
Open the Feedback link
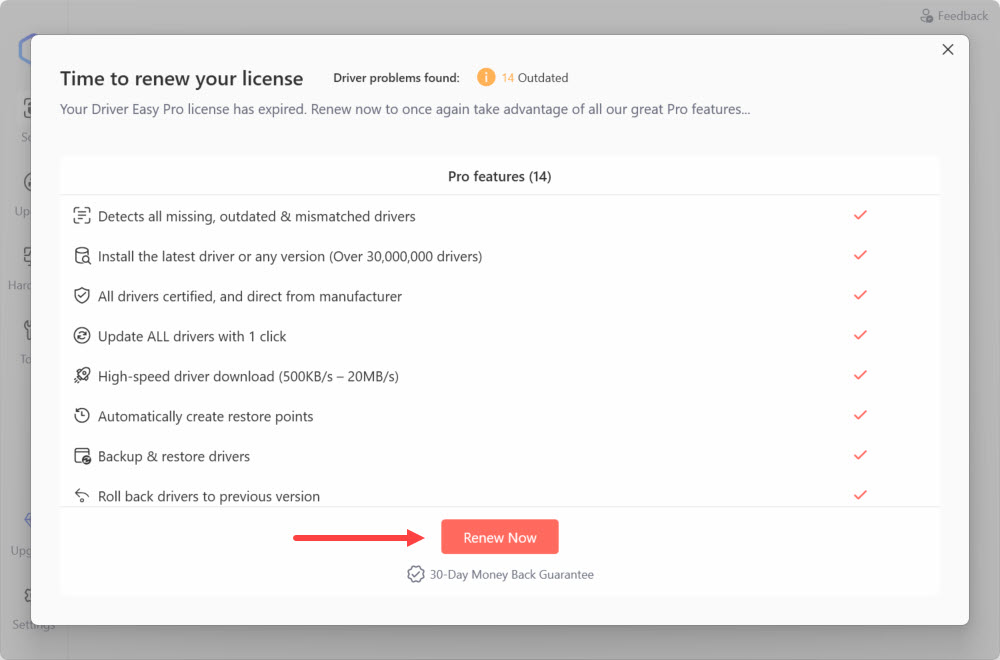pyautogui.click(x=954, y=16)
